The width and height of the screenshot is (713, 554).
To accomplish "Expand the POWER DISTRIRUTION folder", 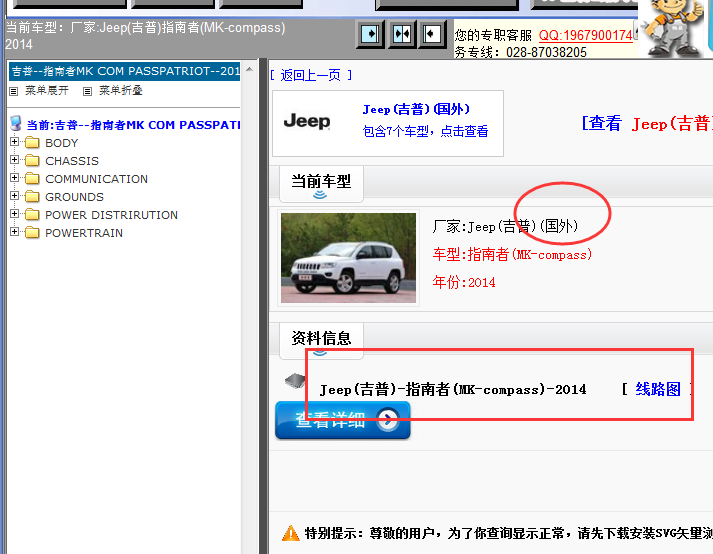I will tap(15, 214).
